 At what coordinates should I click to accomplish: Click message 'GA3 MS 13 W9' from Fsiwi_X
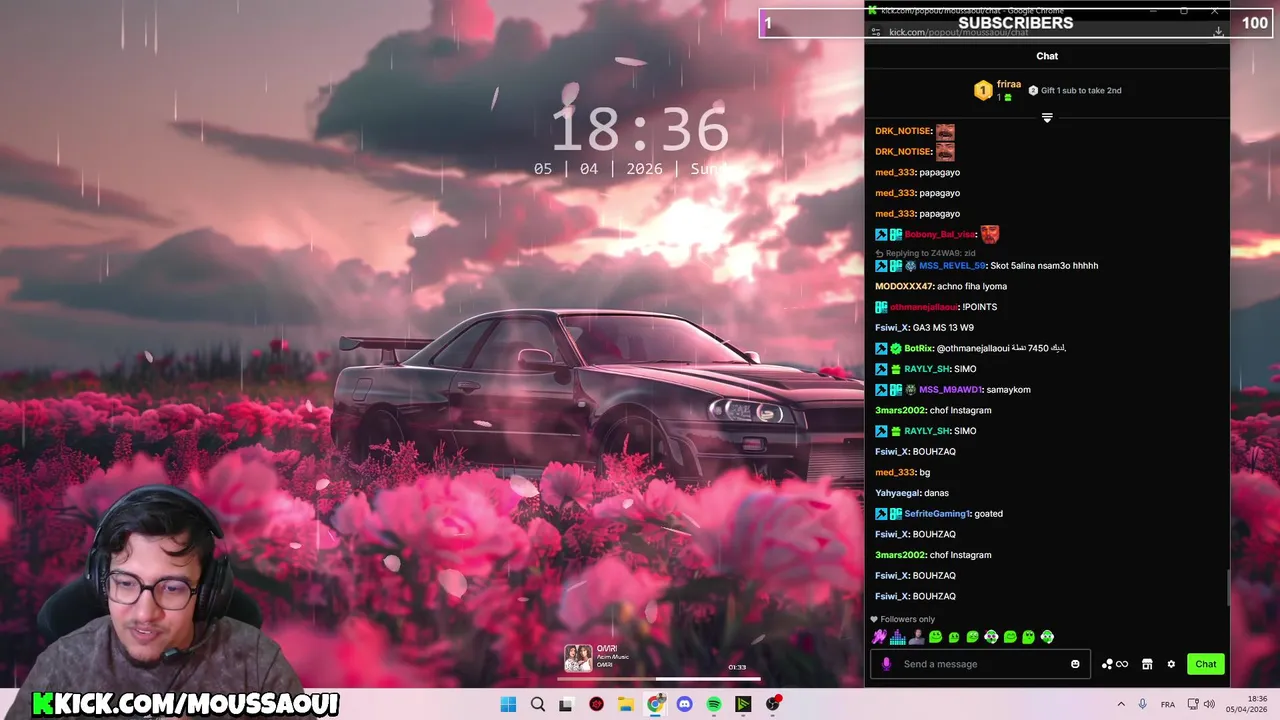click(943, 328)
